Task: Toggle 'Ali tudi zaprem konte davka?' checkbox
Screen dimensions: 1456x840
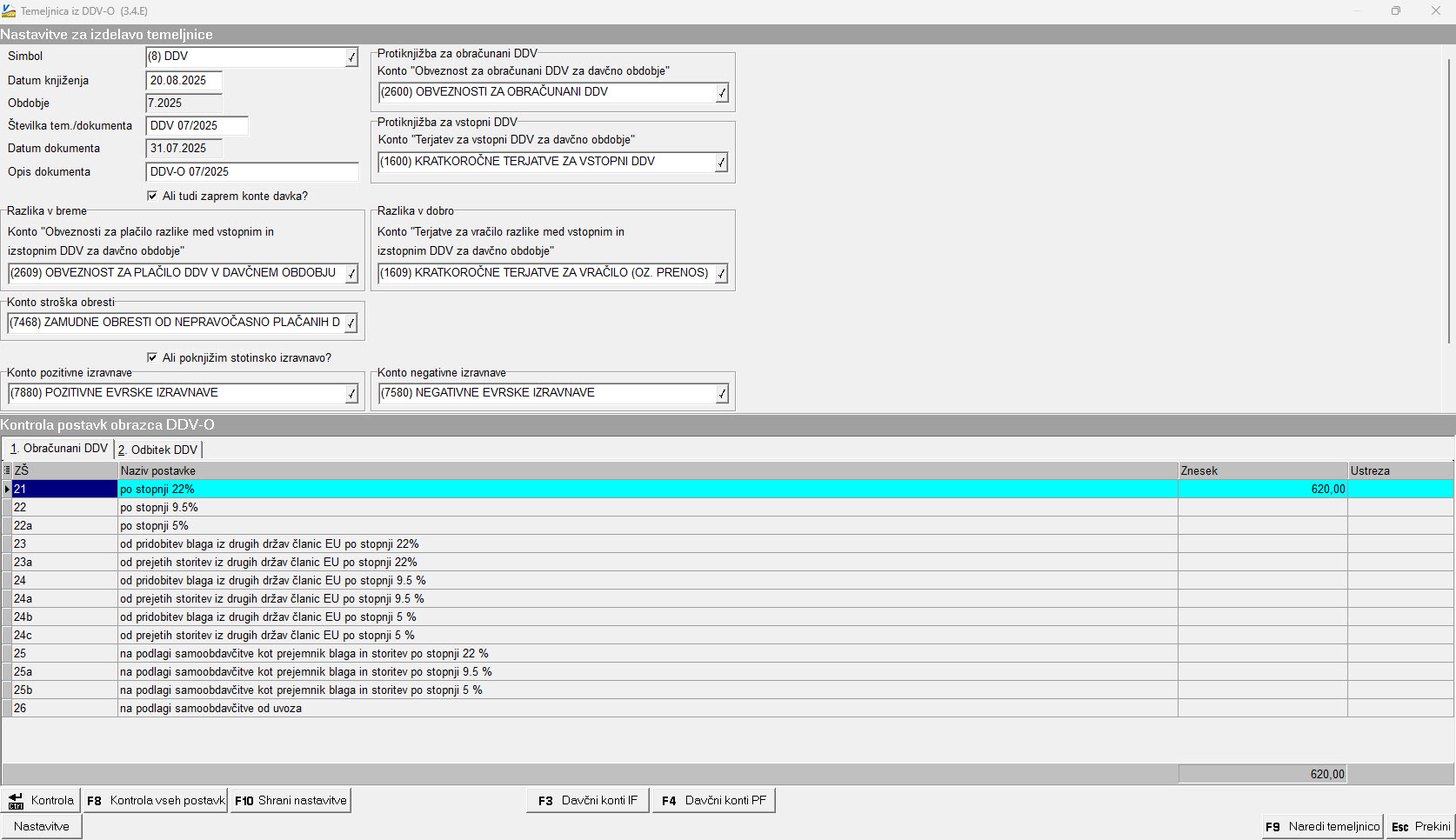Action: click(152, 197)
